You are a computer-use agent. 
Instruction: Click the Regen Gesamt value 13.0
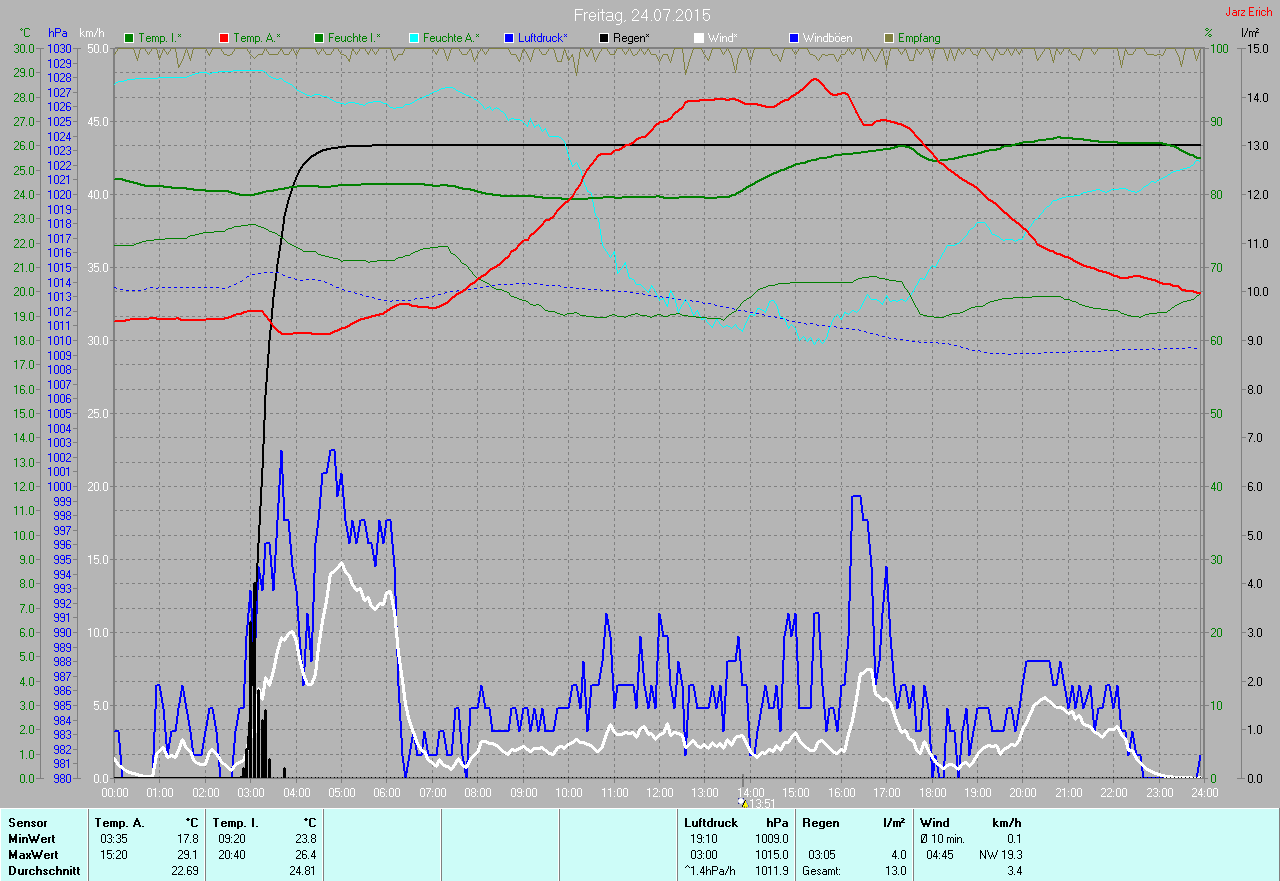pos(896,871)
